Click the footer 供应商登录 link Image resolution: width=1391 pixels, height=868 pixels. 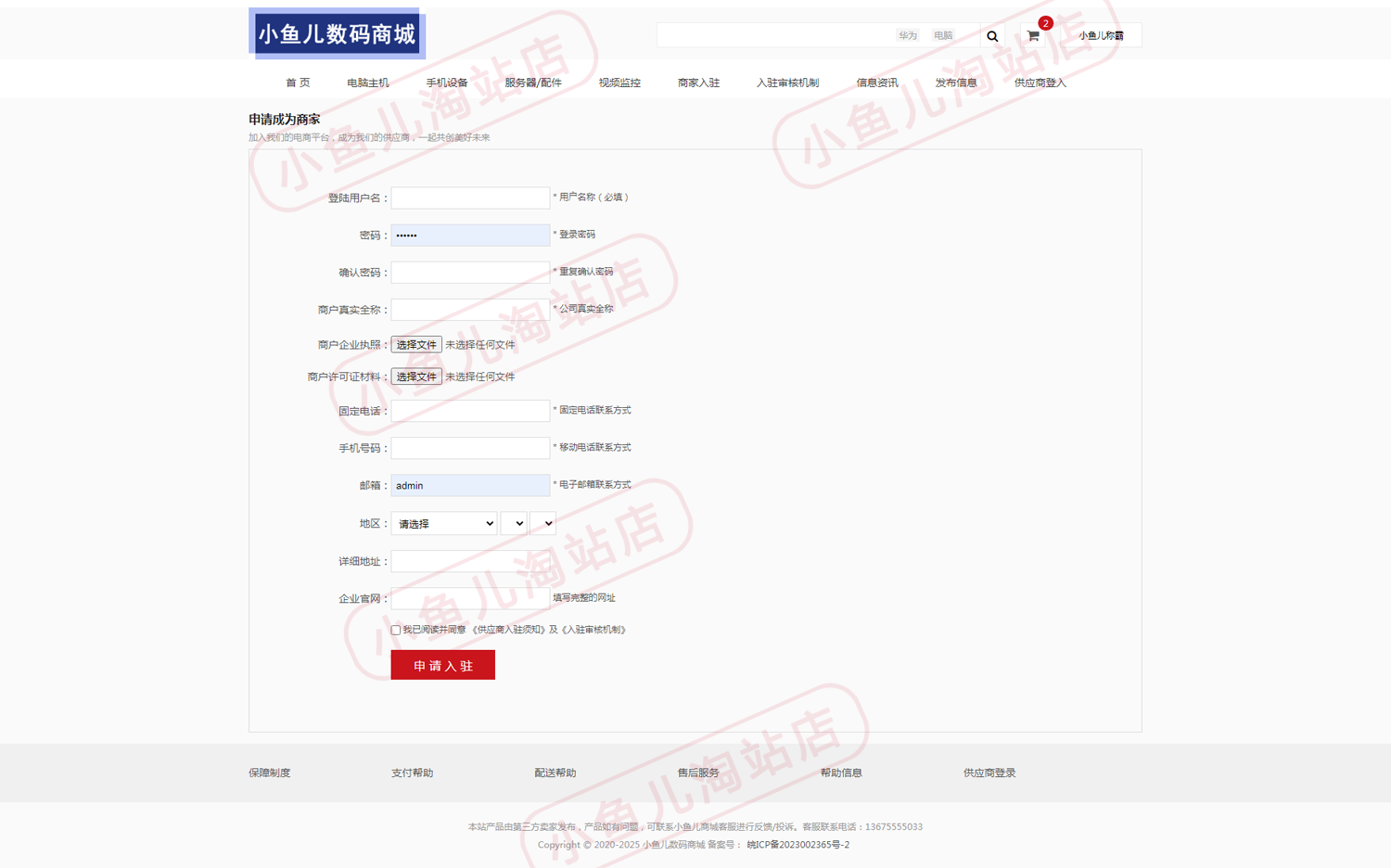989,772
